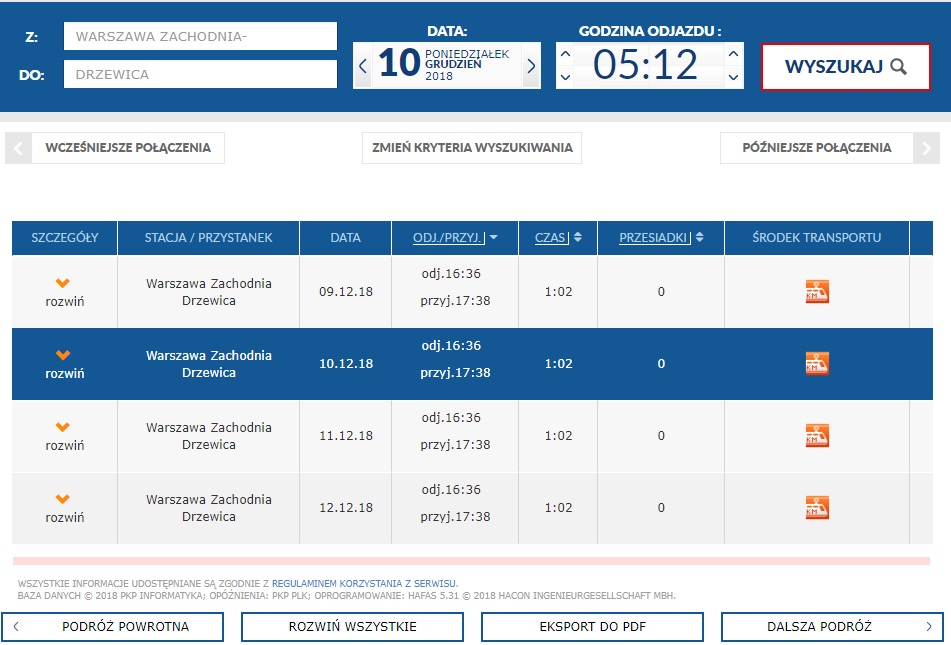Click the train icon for 09.12.18 connection
The height and width of the screenshot is (645, 951).
pyautogui.click(x=817, y=292)
